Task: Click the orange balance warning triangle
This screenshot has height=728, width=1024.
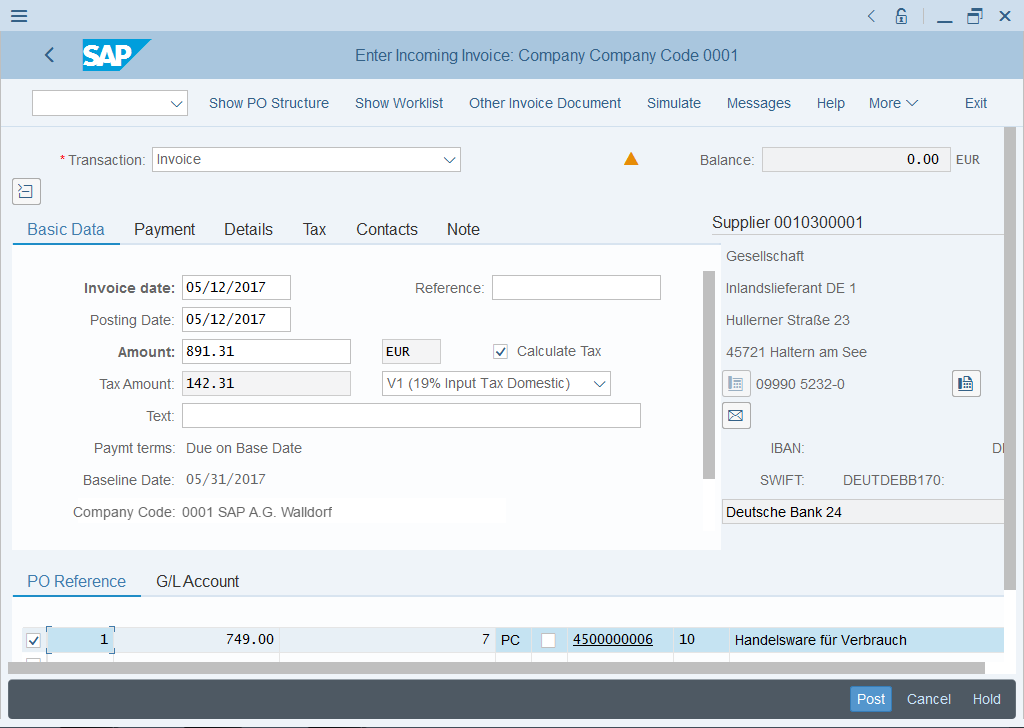Action: 631,159
